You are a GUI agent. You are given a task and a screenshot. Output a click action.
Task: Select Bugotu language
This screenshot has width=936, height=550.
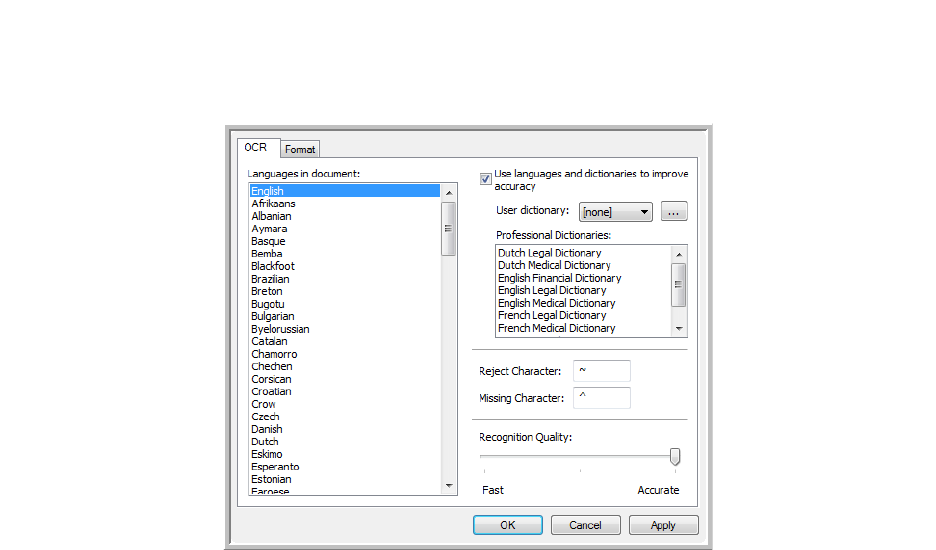coord(344,304)
